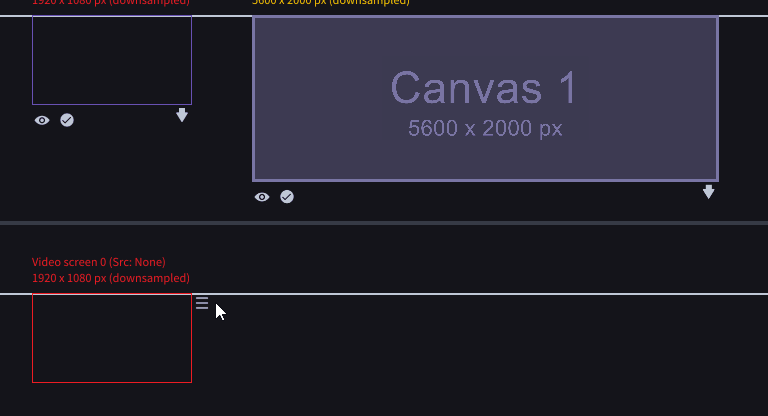Select the red-outlined Video screen 0 preview
768x416 pixels.
112,338
